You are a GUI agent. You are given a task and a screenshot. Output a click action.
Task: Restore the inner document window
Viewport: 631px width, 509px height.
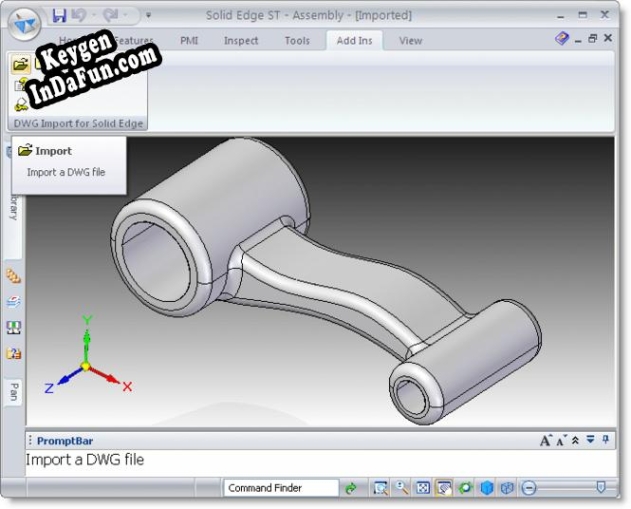click(592, 39)
